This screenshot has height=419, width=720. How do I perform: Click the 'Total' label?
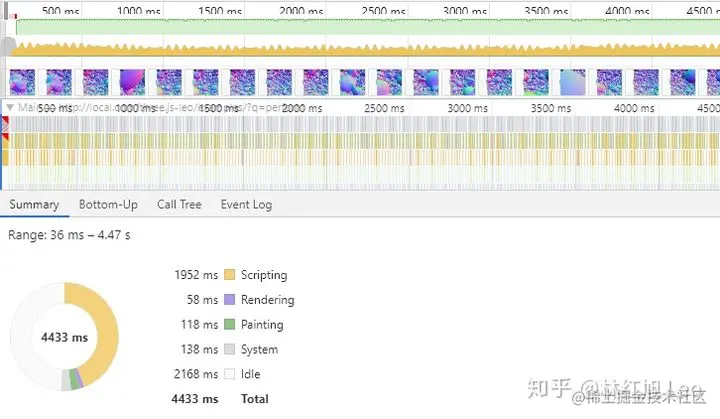(255, 399)
